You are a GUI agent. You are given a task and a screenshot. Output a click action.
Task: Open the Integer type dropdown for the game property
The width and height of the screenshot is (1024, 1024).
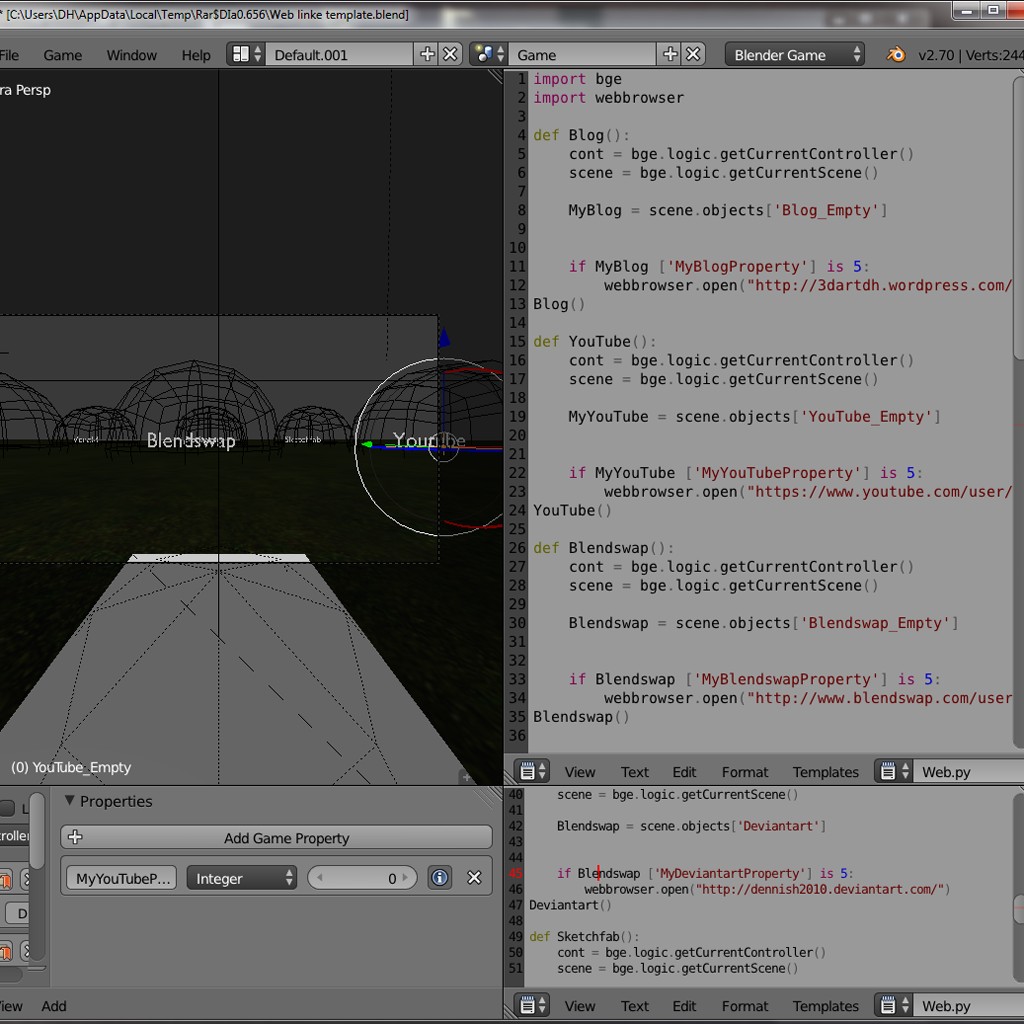(x=240, y=877)
